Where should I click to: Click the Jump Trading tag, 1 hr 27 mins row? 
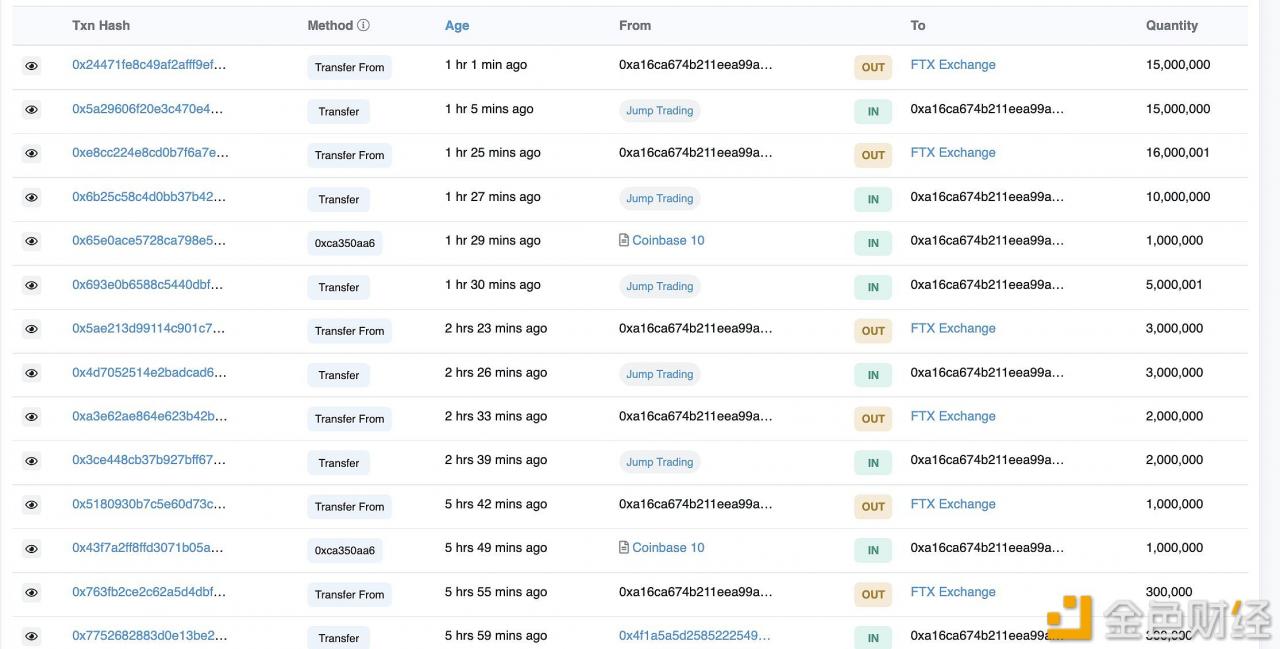click(660, 199)
